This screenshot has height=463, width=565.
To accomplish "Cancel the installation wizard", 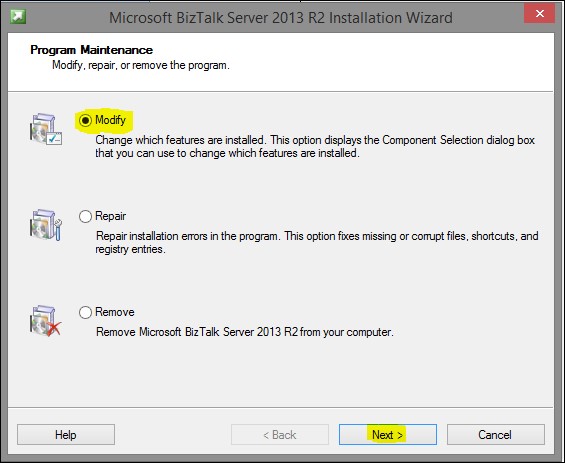I will click(x=495, y=435).
